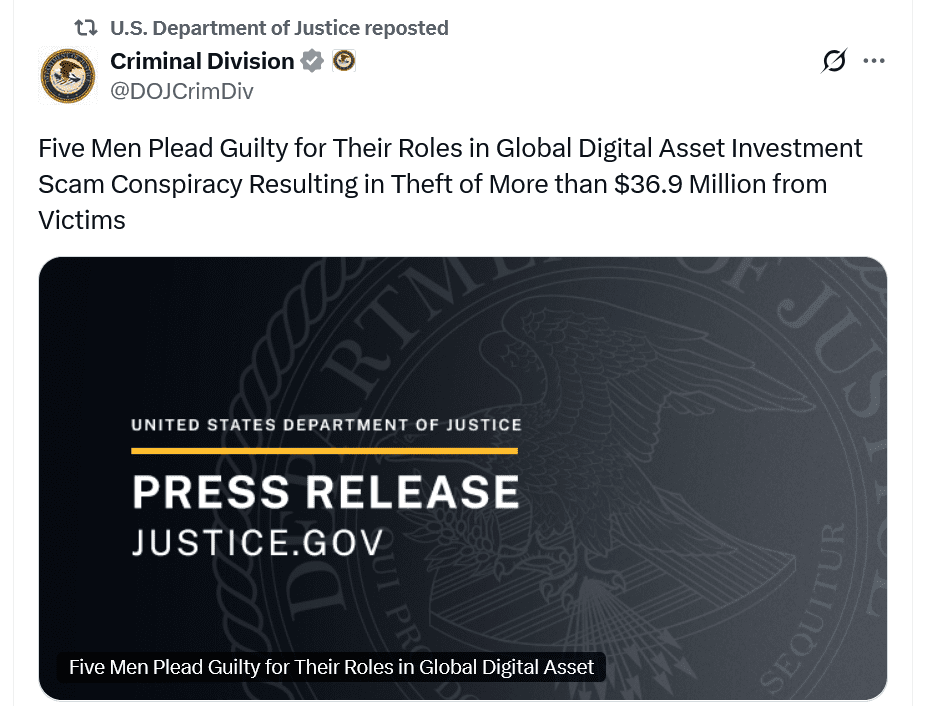Screen dimensions: 925x706
Task: Select the tweet text about the $36.9 Million scam
Action: (x=450, y=183)
